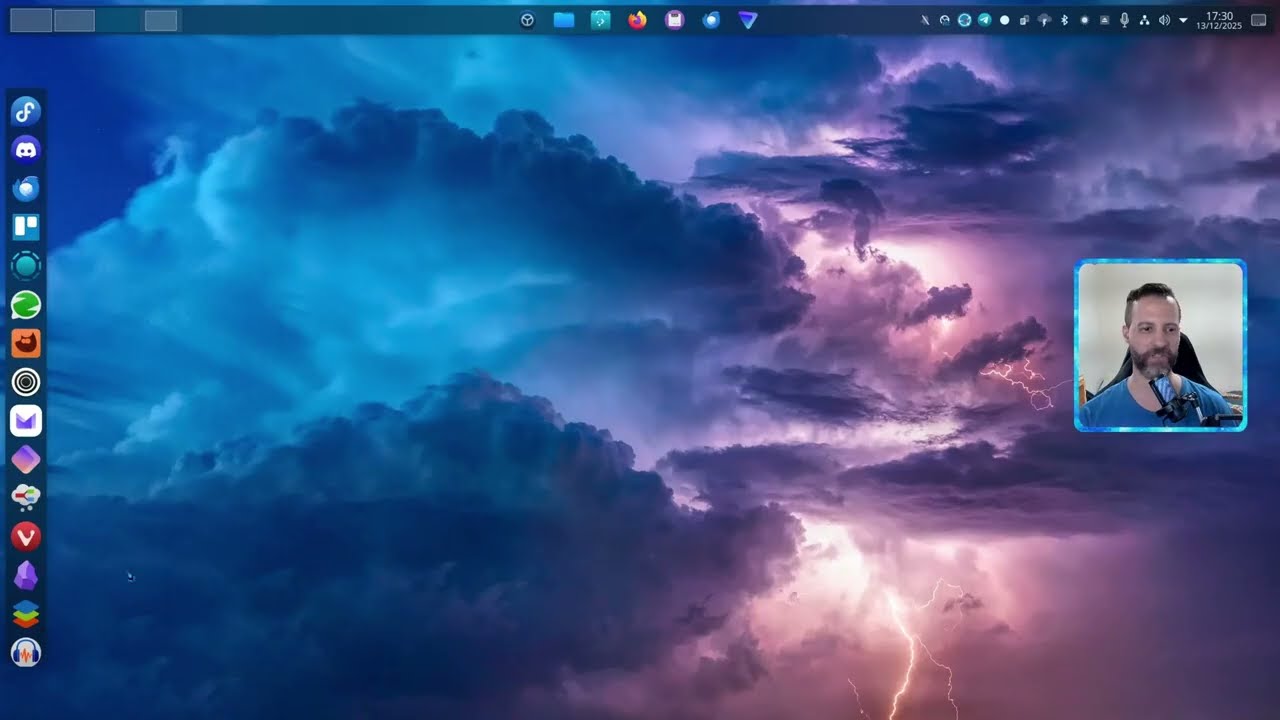Viewport: 1280px width, 720px height.
Task: Launch the teal shopping-bag software store
Action: (x=601, y=20)
